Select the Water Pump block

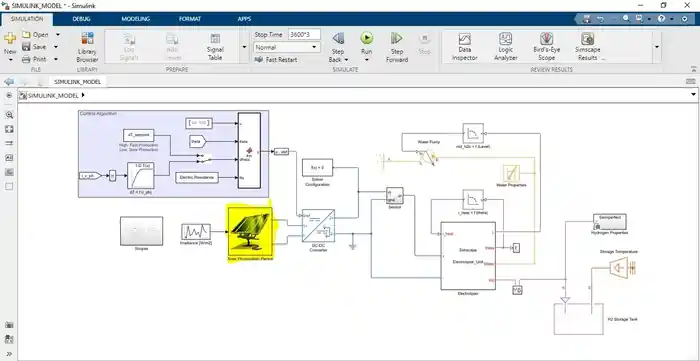pos(428,157)
